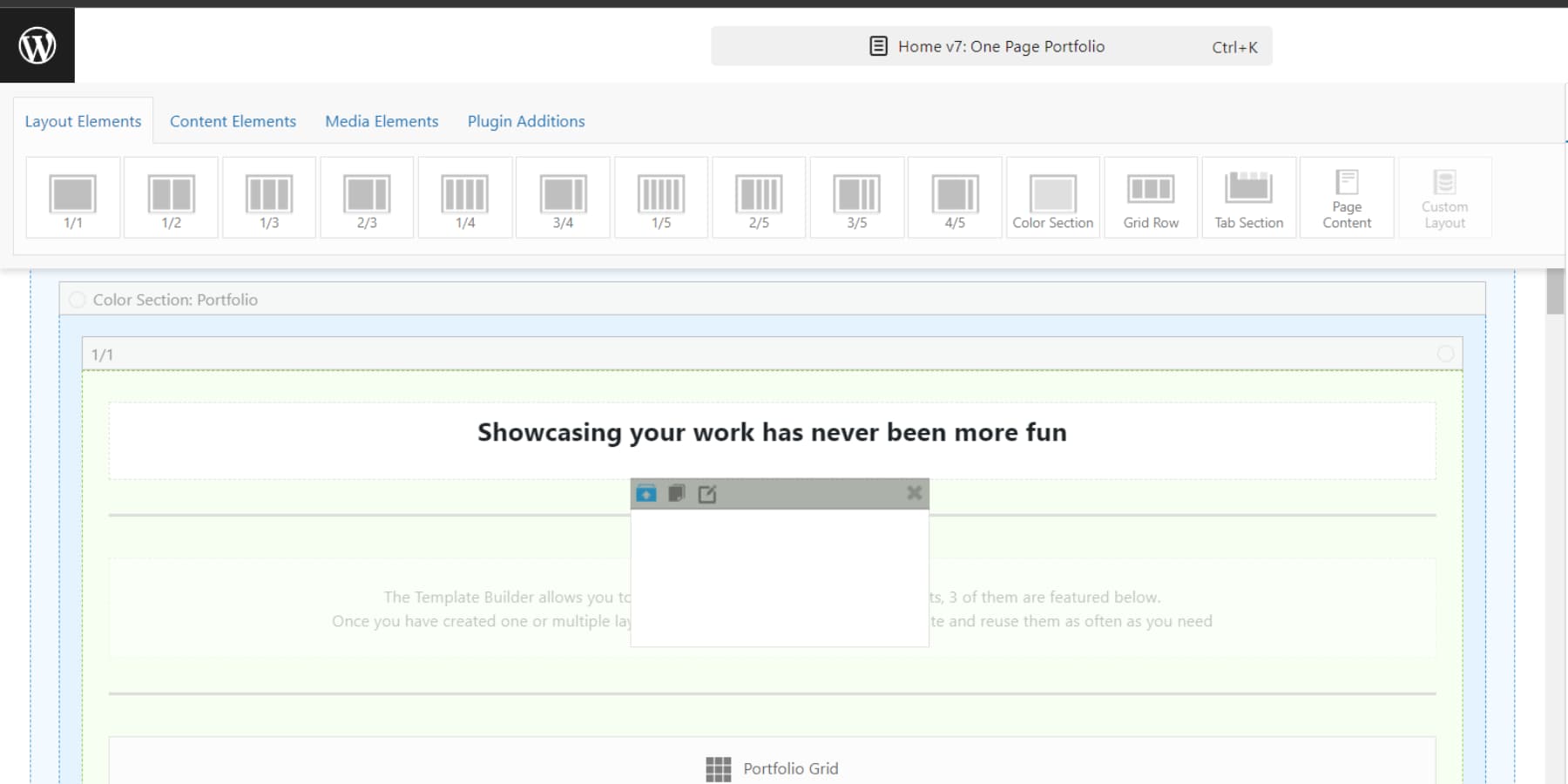Insert the Page Content element
Screen dimensions: 1568x784
click(x=1347, y=198)
